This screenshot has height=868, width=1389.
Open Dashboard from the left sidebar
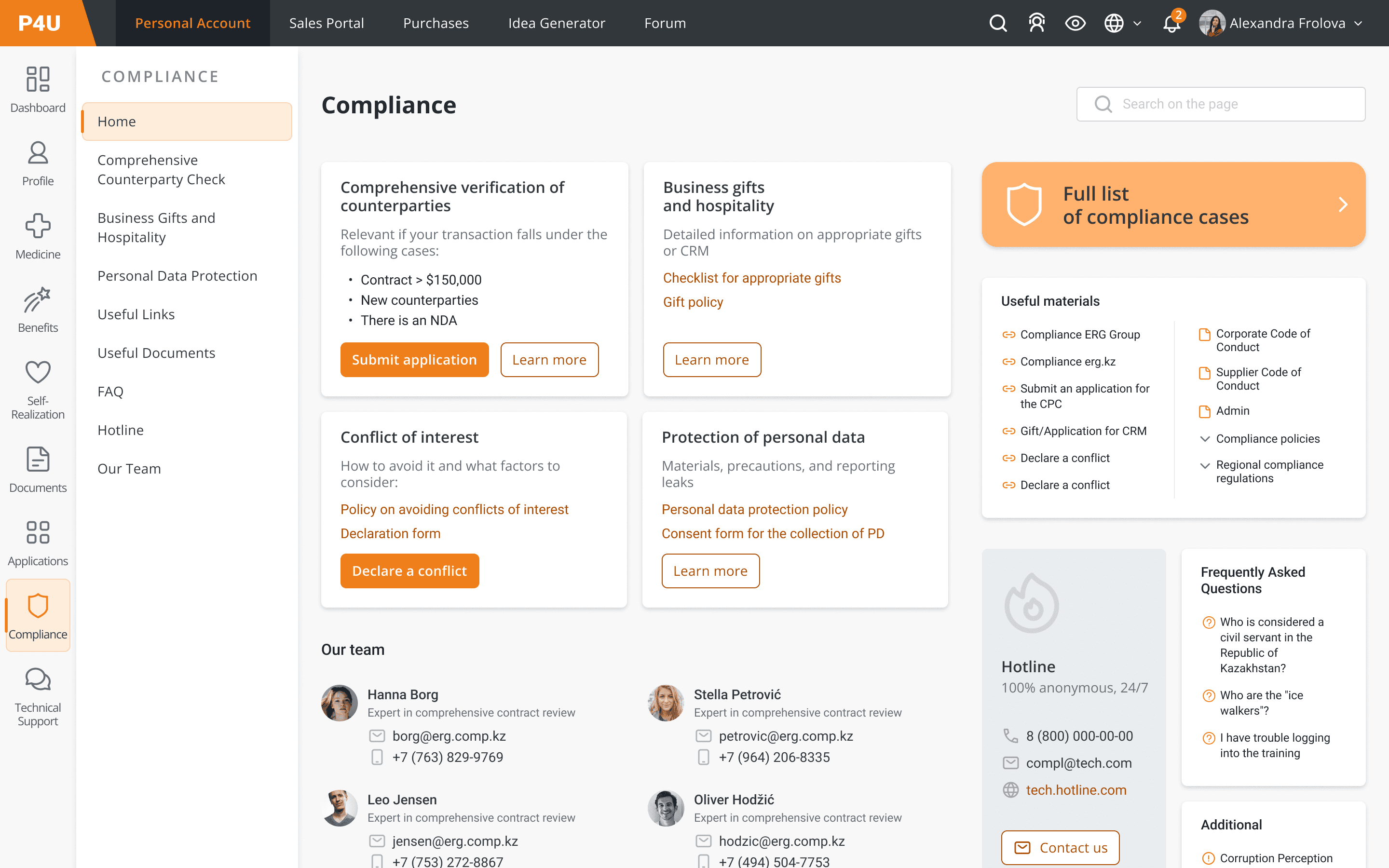[x=38, y=89]
